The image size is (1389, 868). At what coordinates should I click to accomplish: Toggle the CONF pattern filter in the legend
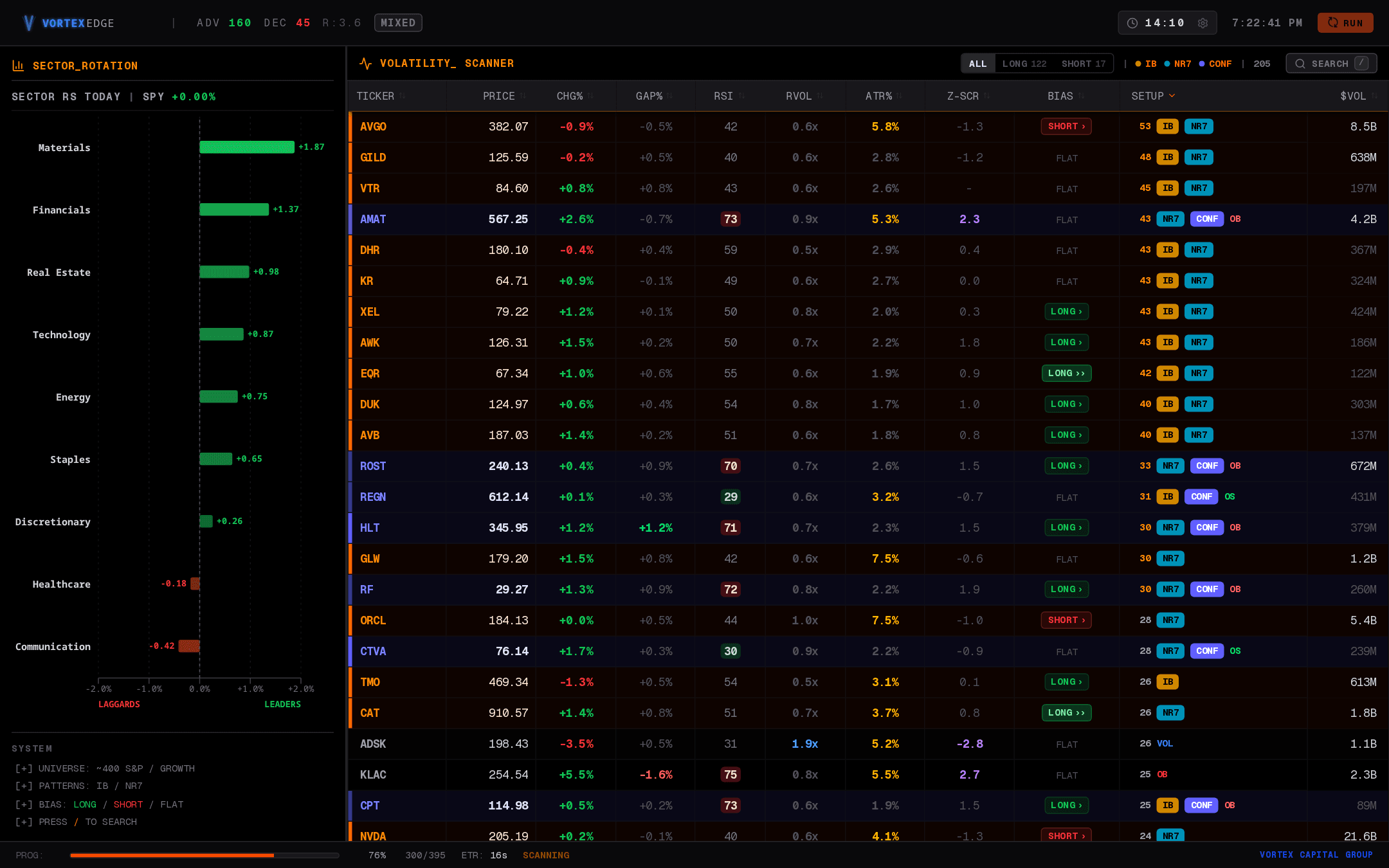pyautogui.click(x=1215, y=64)
